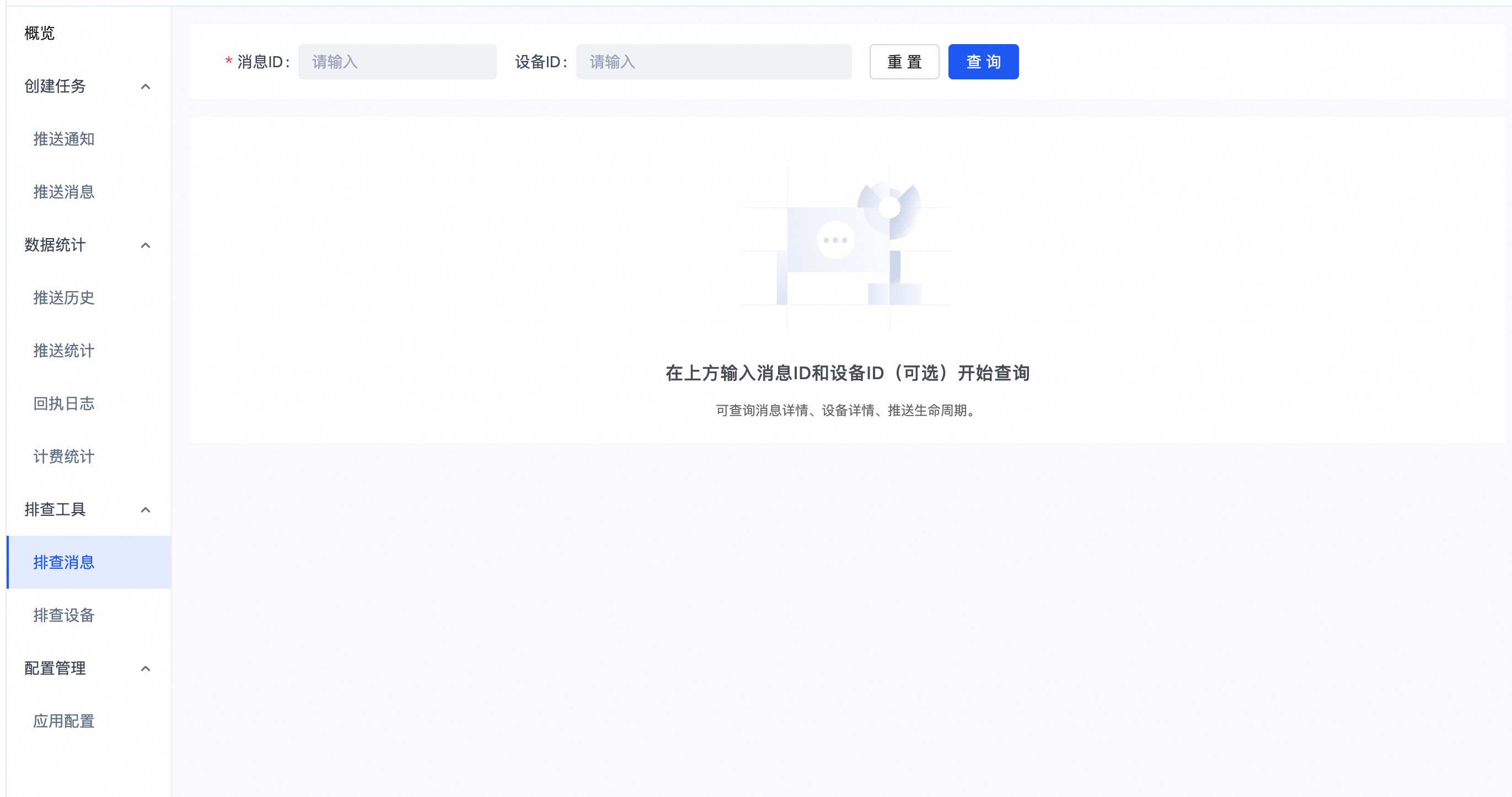Collapse the 创建任务 menu group
The width and height of the screenshot is (1512, 797).
88,87
